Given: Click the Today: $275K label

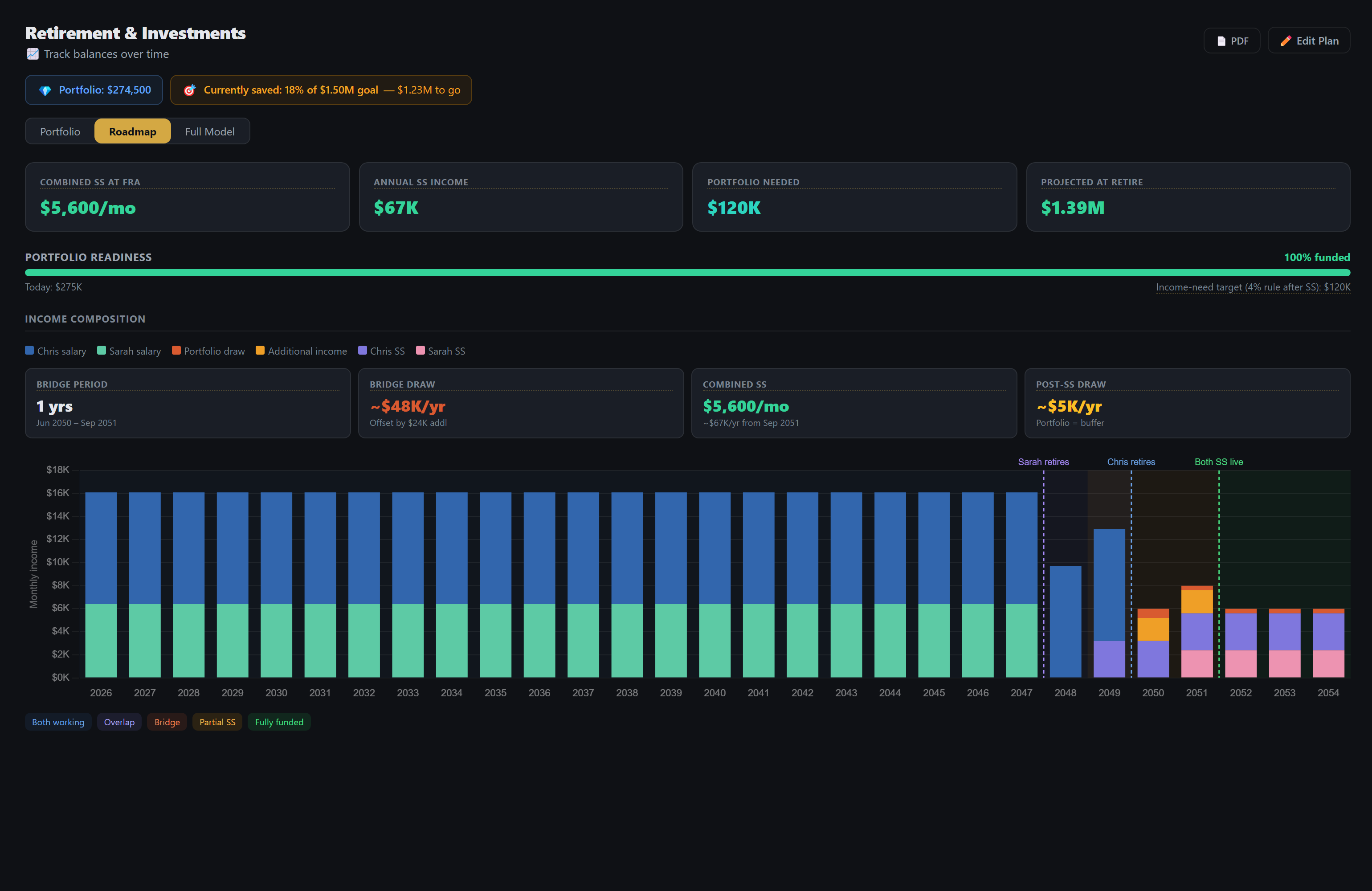Looking at the screenshot, I should coord(53,287).
